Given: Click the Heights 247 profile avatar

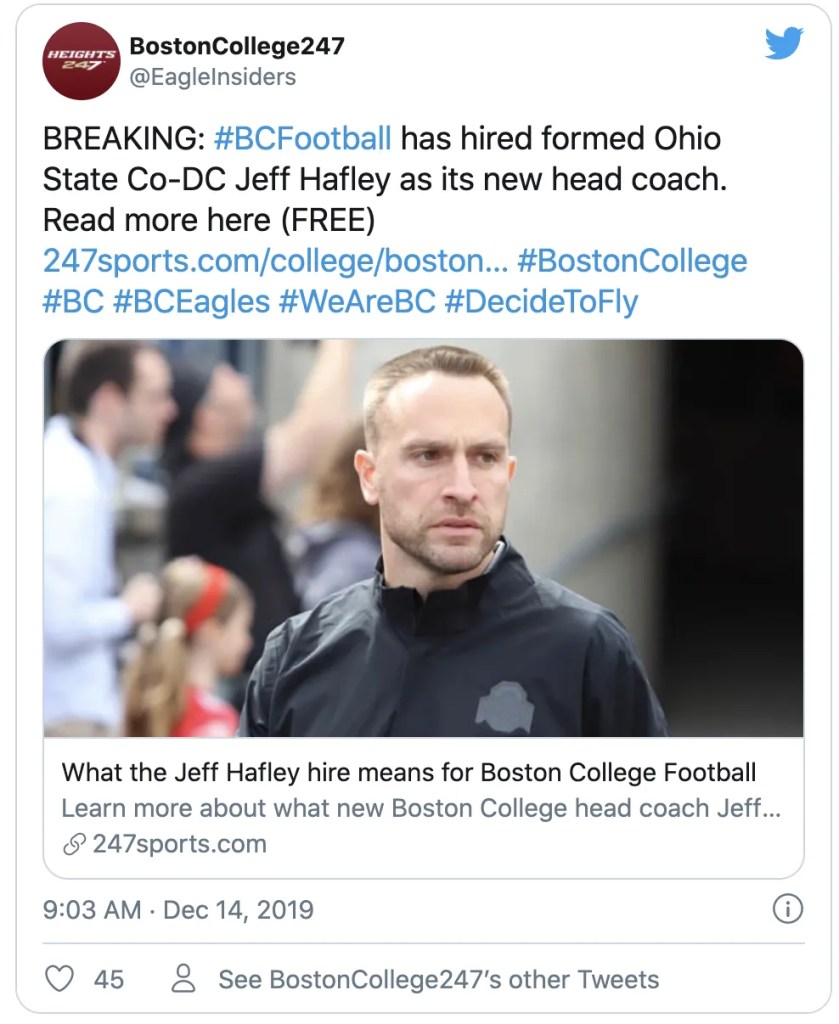Looking at the screenshot, I should coord(80,61).
